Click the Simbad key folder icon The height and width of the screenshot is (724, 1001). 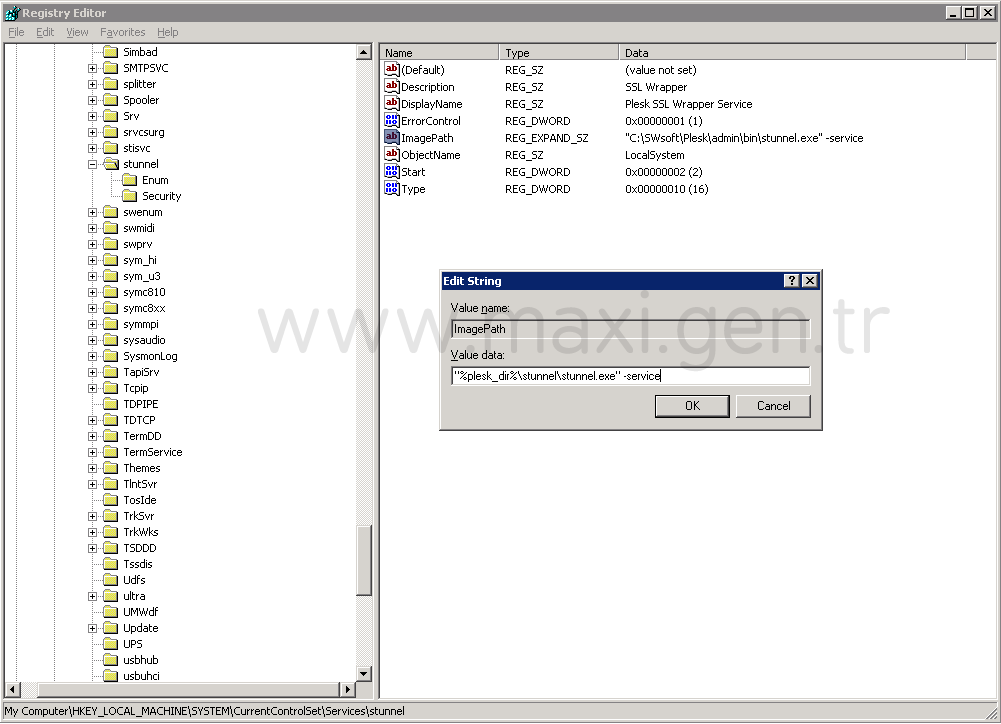(111, 52)
